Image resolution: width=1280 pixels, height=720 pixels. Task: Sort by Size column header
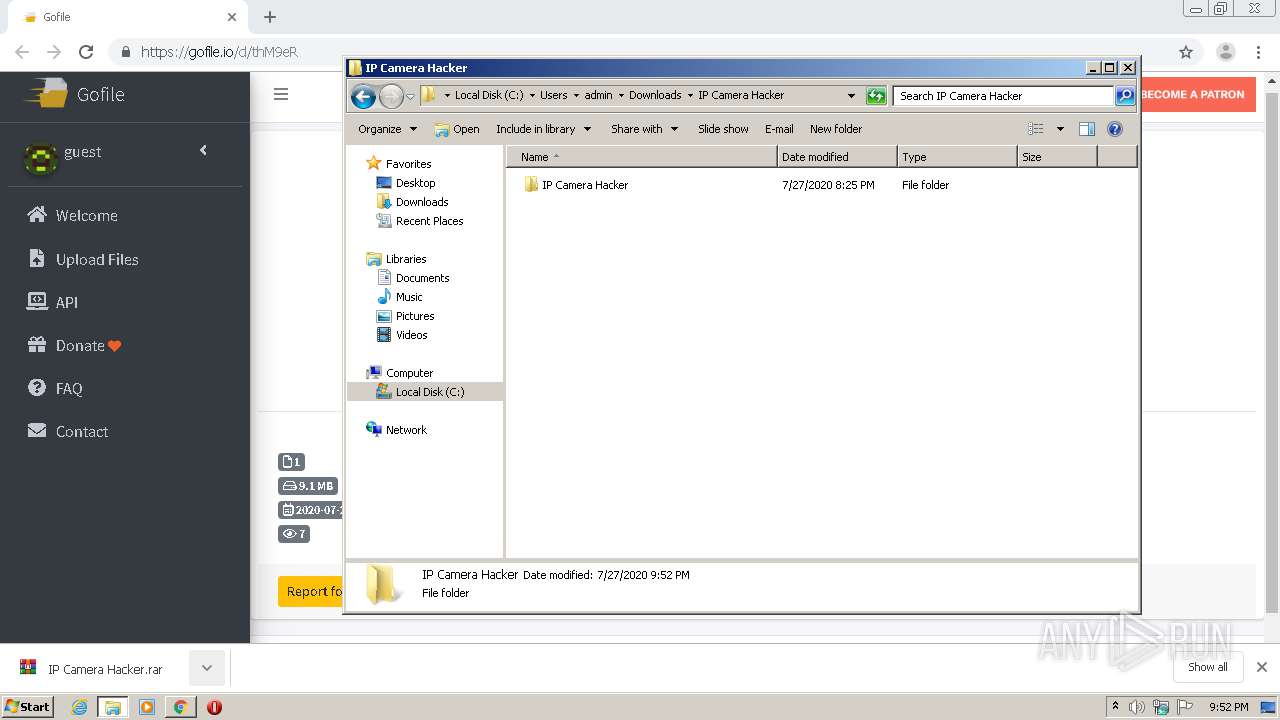(x=1057, y=157)
